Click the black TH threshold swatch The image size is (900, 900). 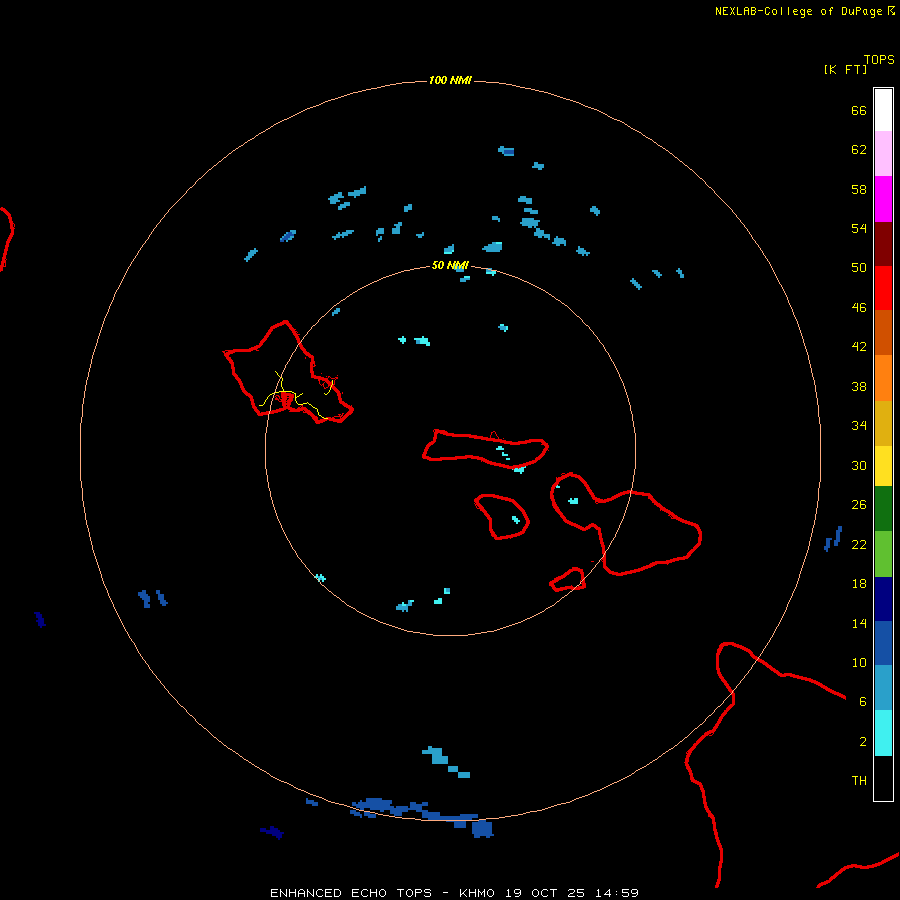click(883, 777)
